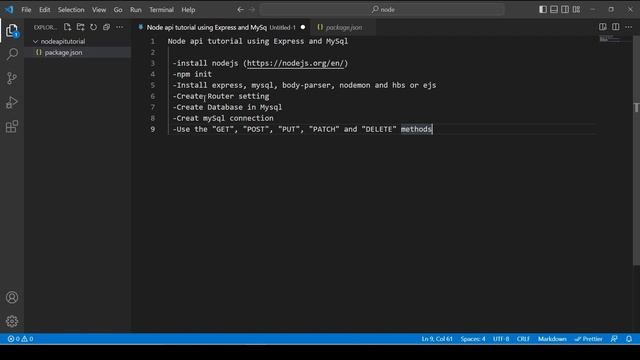
Task: Open notifications bell in status bar
Action: (629, 339)
